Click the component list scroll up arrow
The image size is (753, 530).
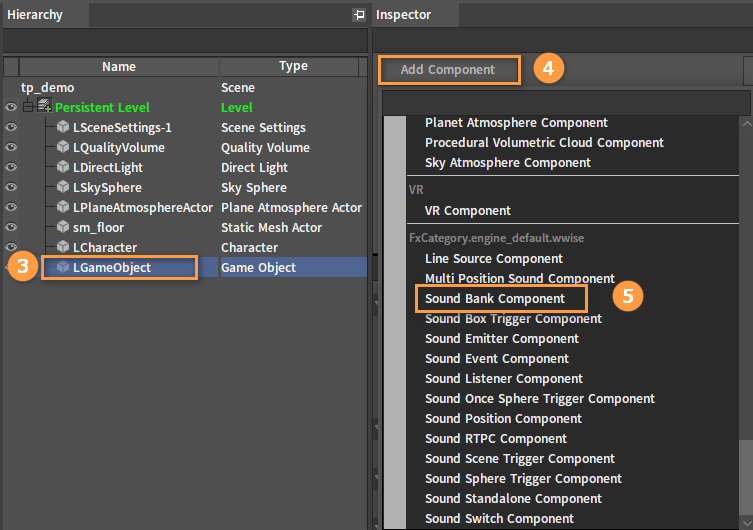[746, 123]
